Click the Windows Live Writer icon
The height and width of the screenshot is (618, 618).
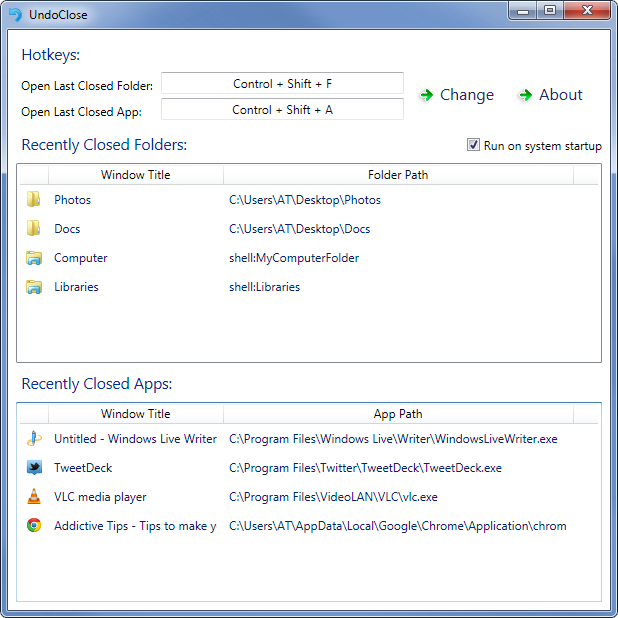tap(34, 438)
